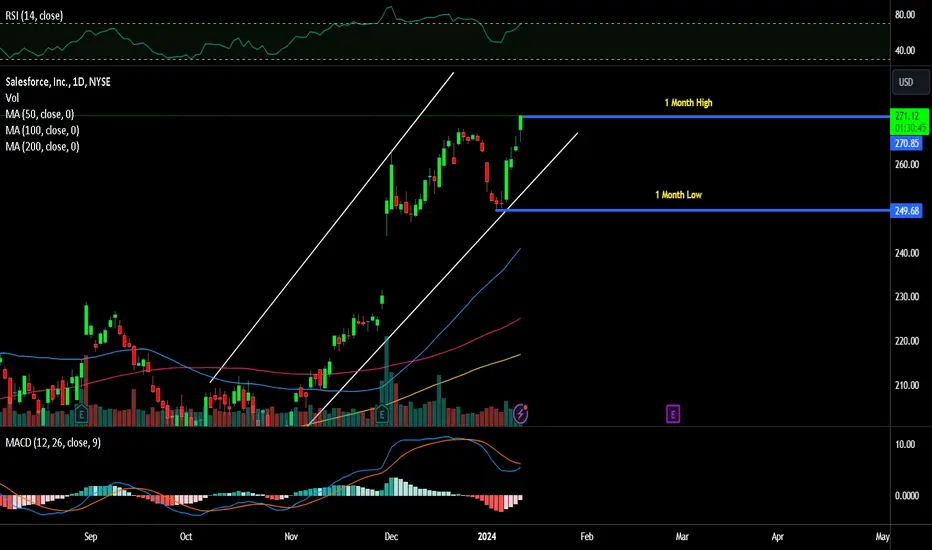This screenshot has height=550, width=932.
Task: Click the 40.00 RSI scale label
Action: tap(905, 51)
